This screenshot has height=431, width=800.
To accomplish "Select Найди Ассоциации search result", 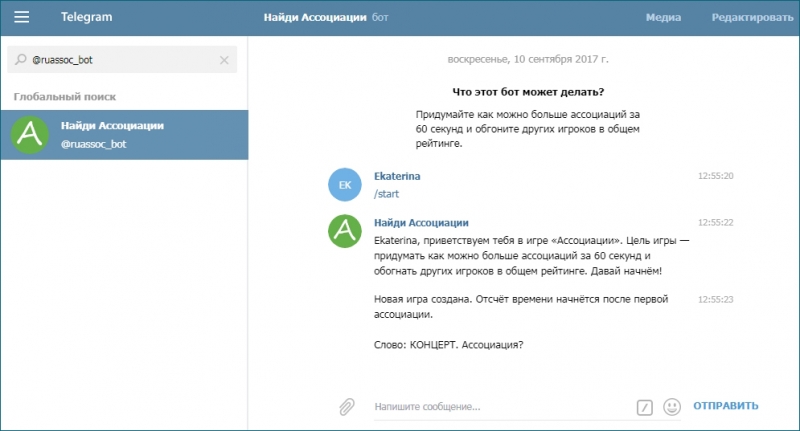I will coord(124,135).
